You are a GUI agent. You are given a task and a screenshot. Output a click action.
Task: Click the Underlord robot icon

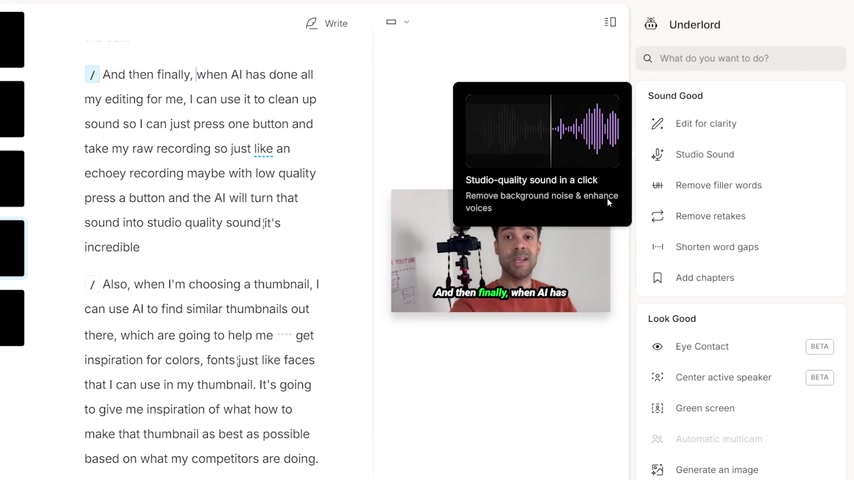click(651, 24)
